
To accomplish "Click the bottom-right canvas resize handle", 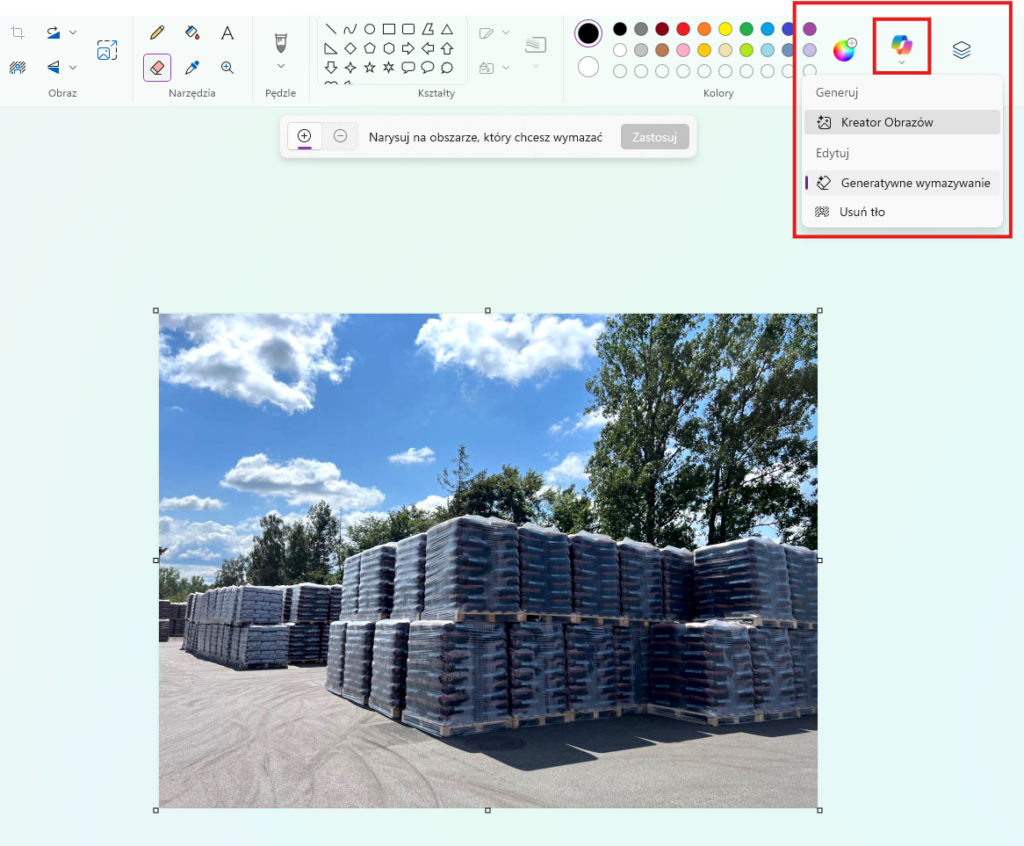I will pyautogui.click(x=820, y=810).
